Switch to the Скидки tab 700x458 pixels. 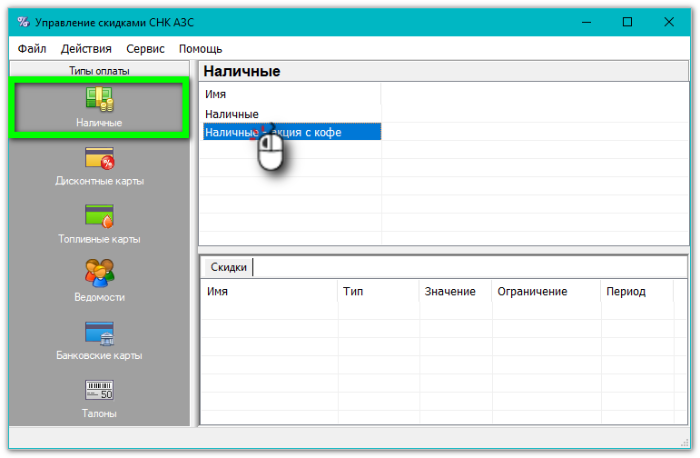click(x=228, y=267)
